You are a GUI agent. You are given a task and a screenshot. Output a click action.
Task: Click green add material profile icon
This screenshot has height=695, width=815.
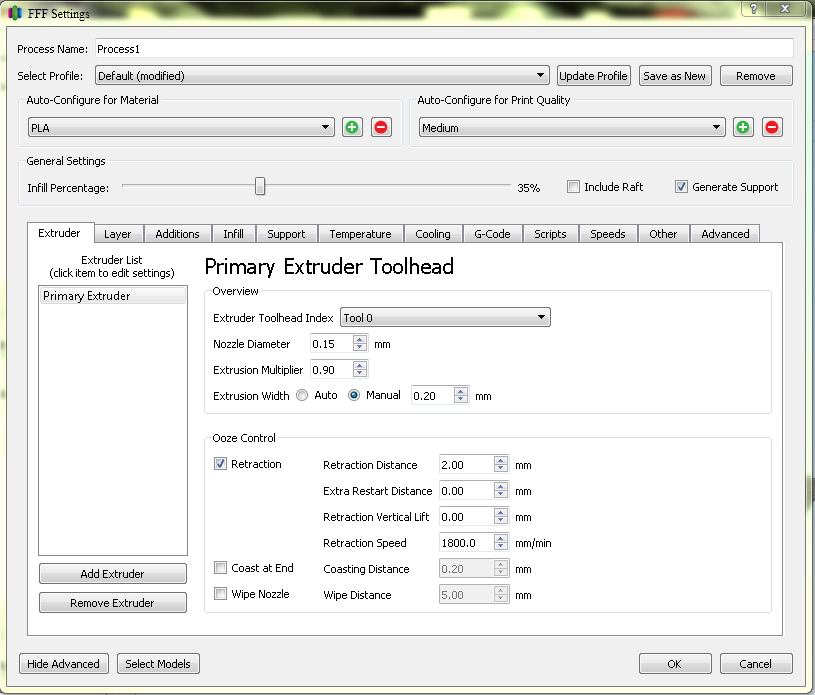[x=352, y=127]
